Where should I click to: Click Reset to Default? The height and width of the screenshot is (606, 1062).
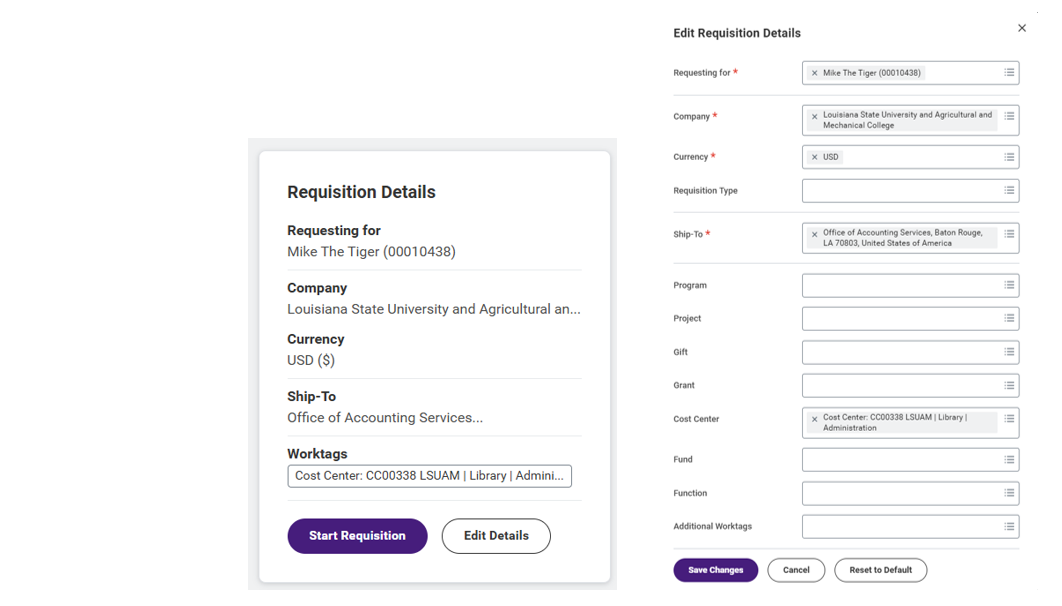click(880, 570)
